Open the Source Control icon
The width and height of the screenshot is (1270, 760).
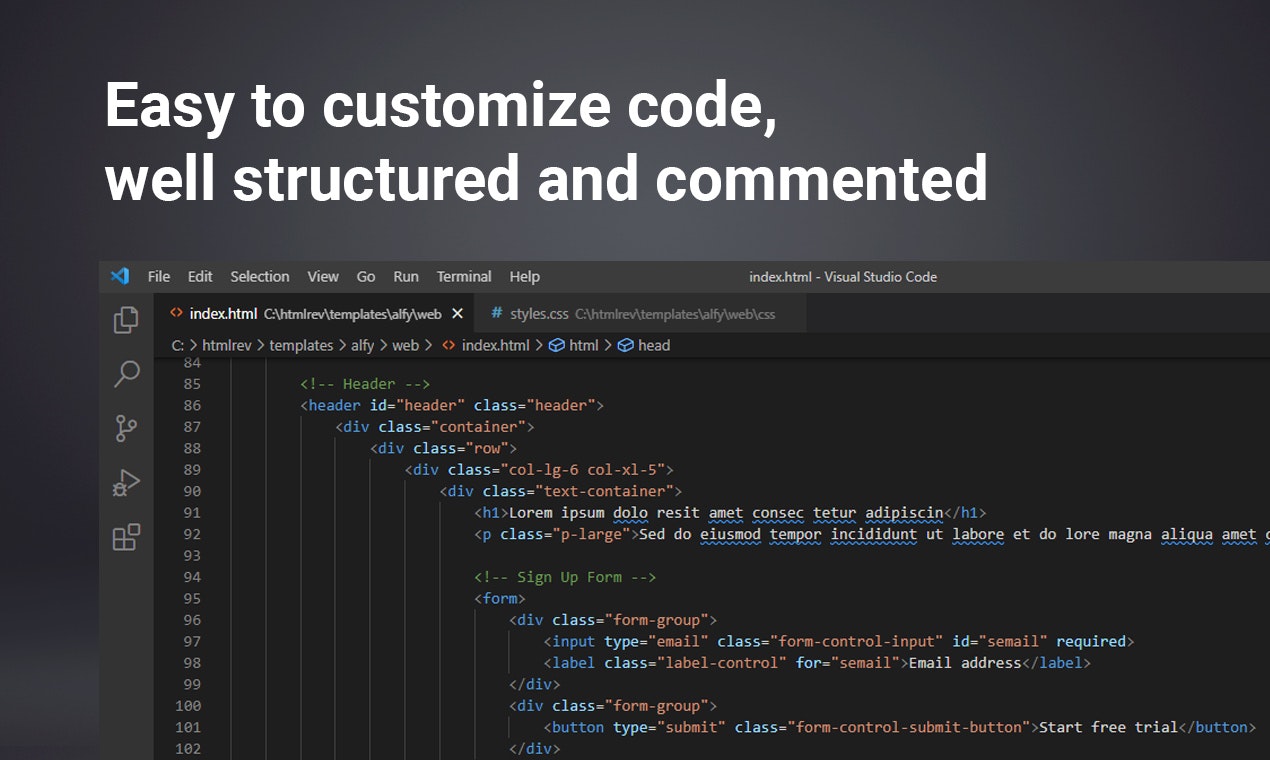point(126,429)
